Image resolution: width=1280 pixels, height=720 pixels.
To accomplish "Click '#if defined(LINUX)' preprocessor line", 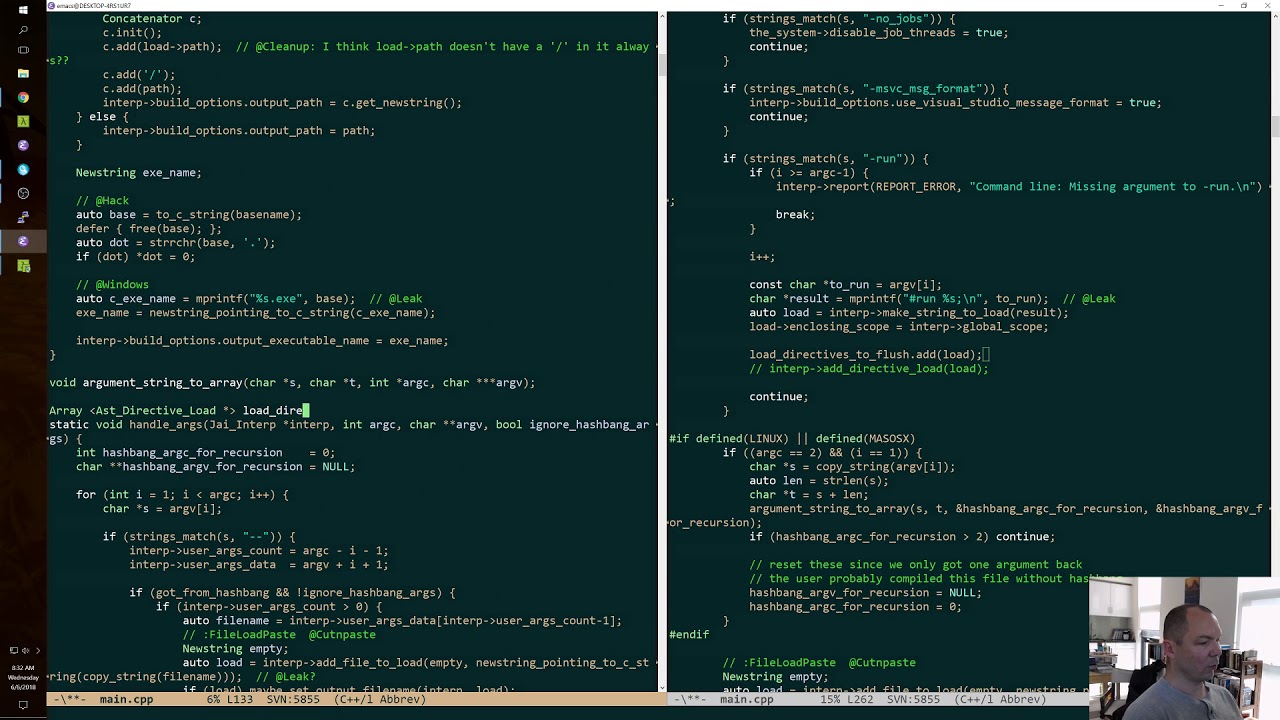I will (792, 438).
